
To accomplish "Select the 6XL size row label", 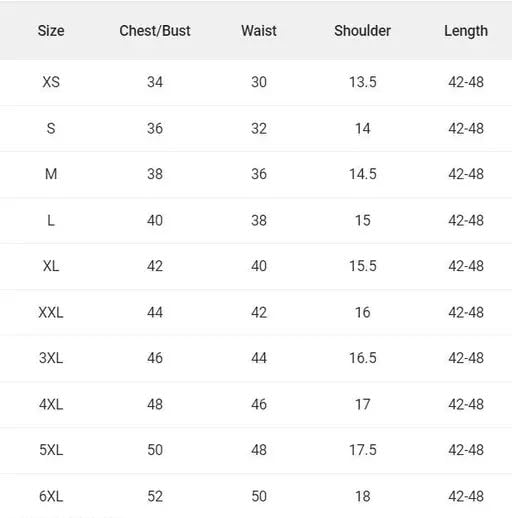I will pos(51,496).
